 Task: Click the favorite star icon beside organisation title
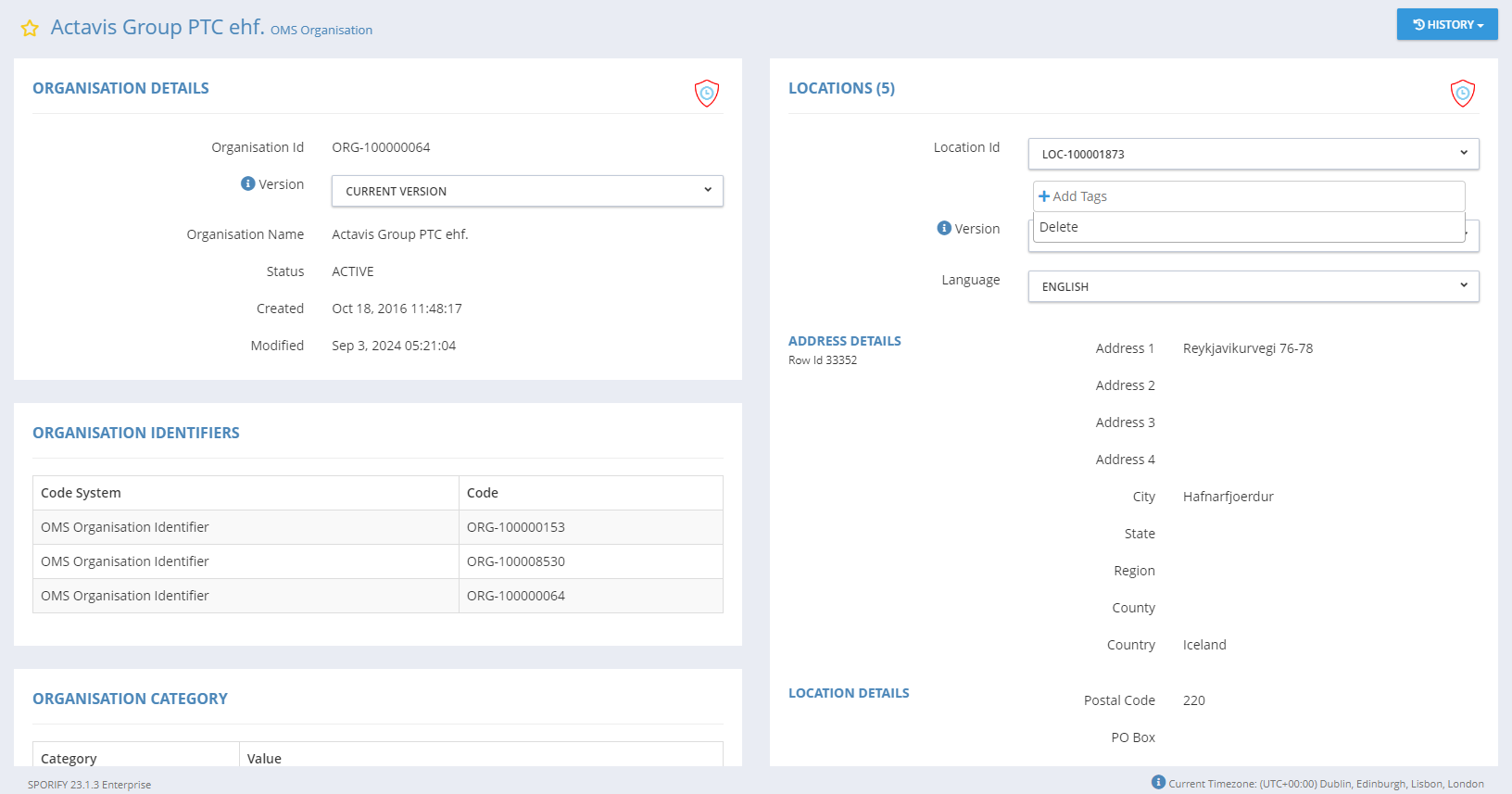(30, 29)
